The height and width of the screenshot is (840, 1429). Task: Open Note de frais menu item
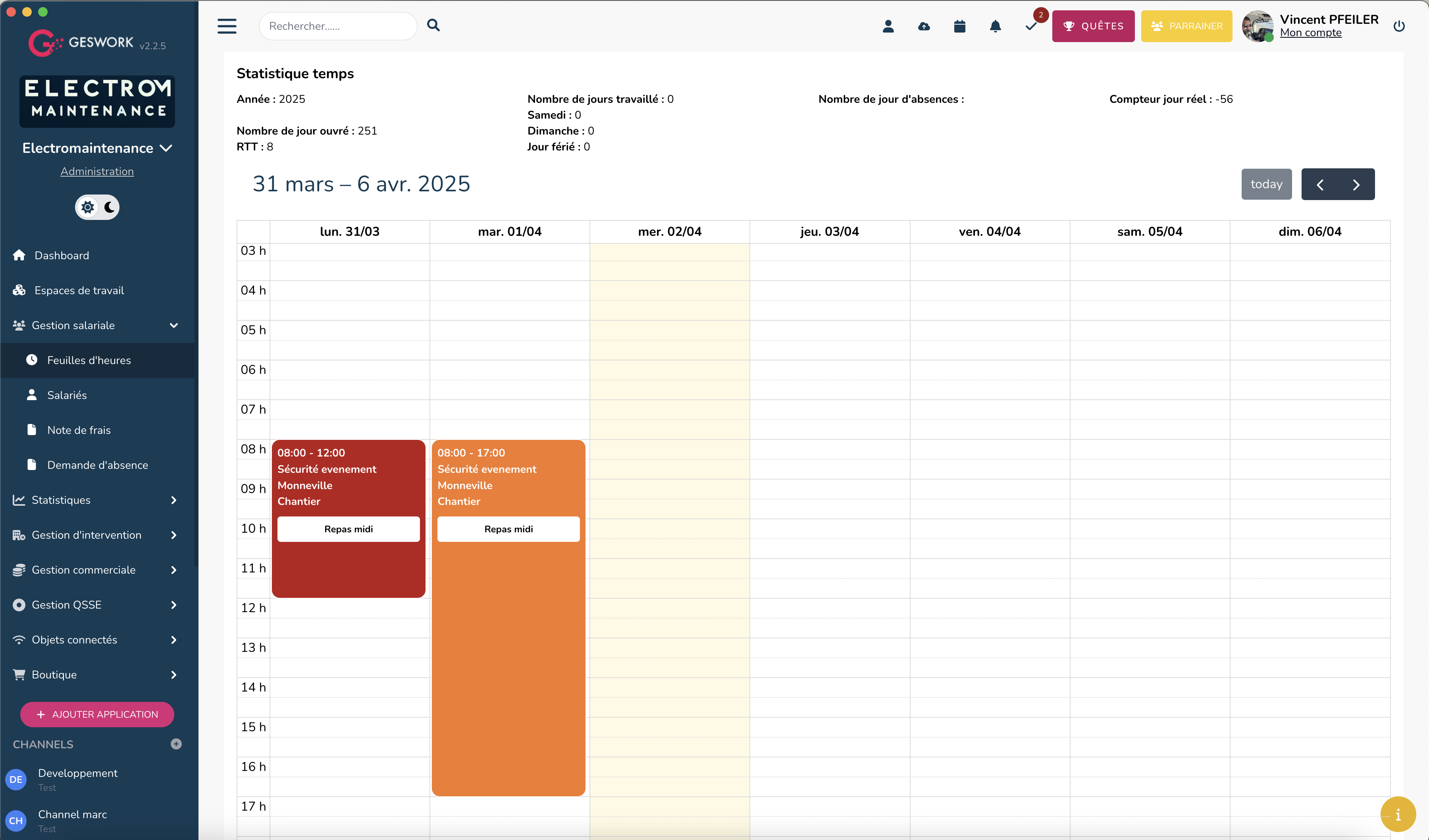coord(79,430)
